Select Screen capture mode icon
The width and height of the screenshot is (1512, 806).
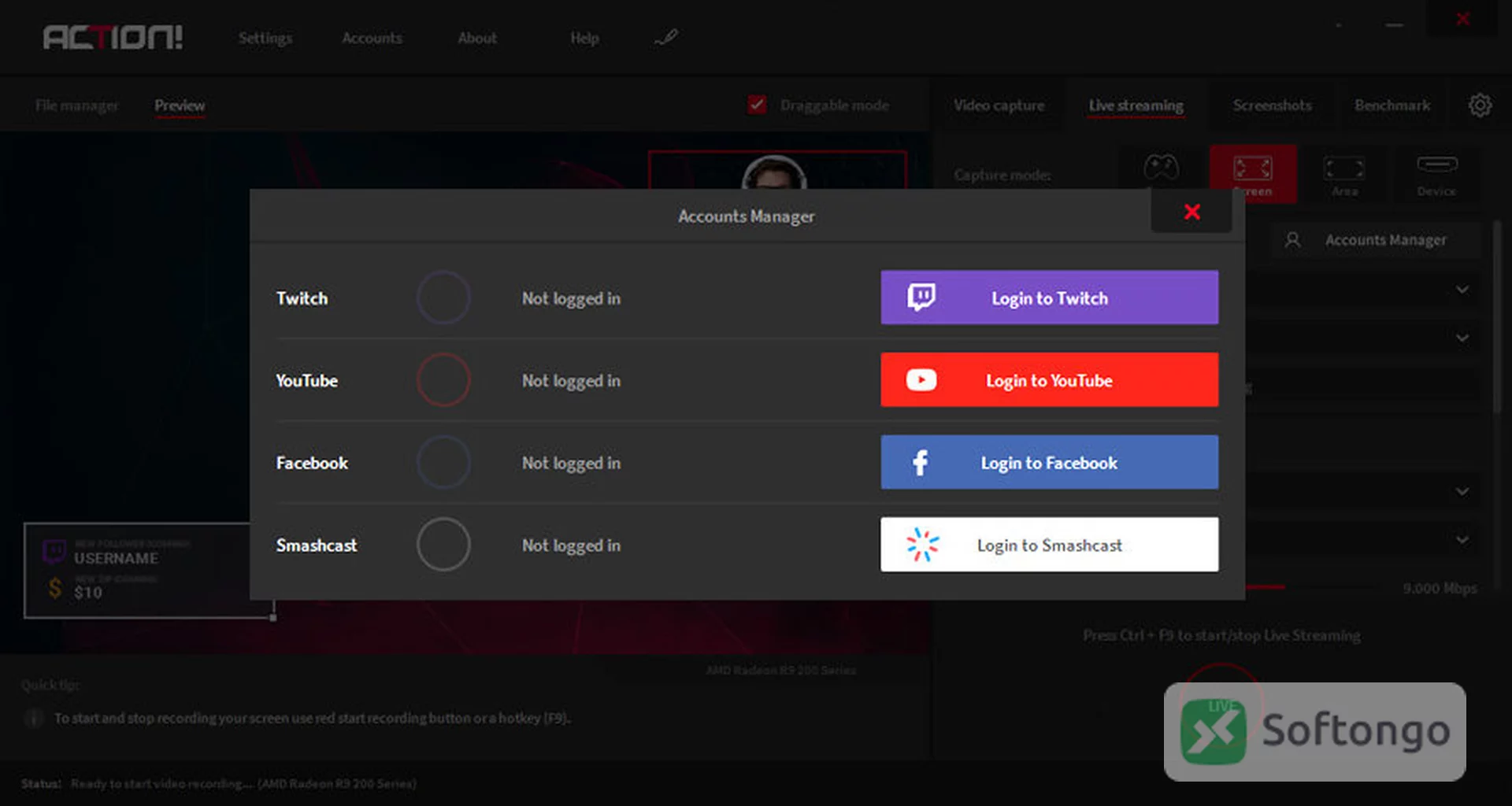tap(1253, 174)
